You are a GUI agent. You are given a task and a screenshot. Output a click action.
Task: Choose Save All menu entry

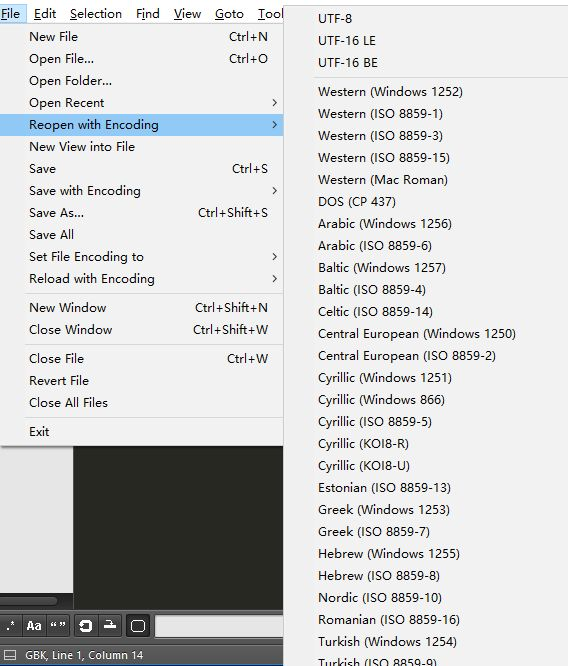click(141, 235)
